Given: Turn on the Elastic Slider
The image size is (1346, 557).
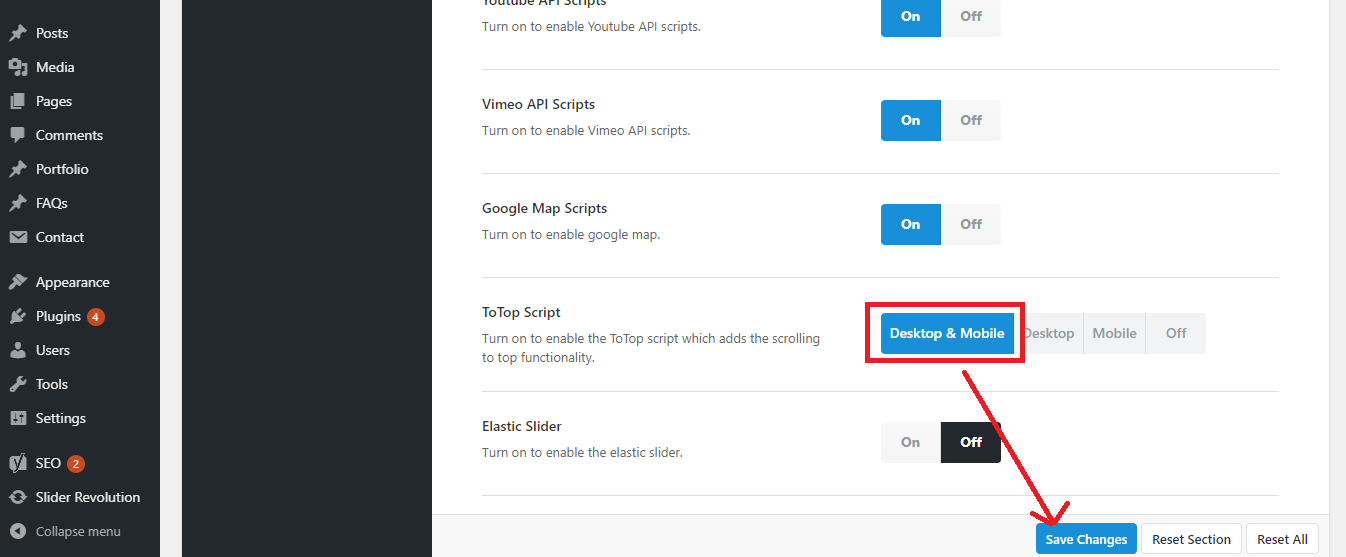Looking at the screenshot, I should pos(910,442).
